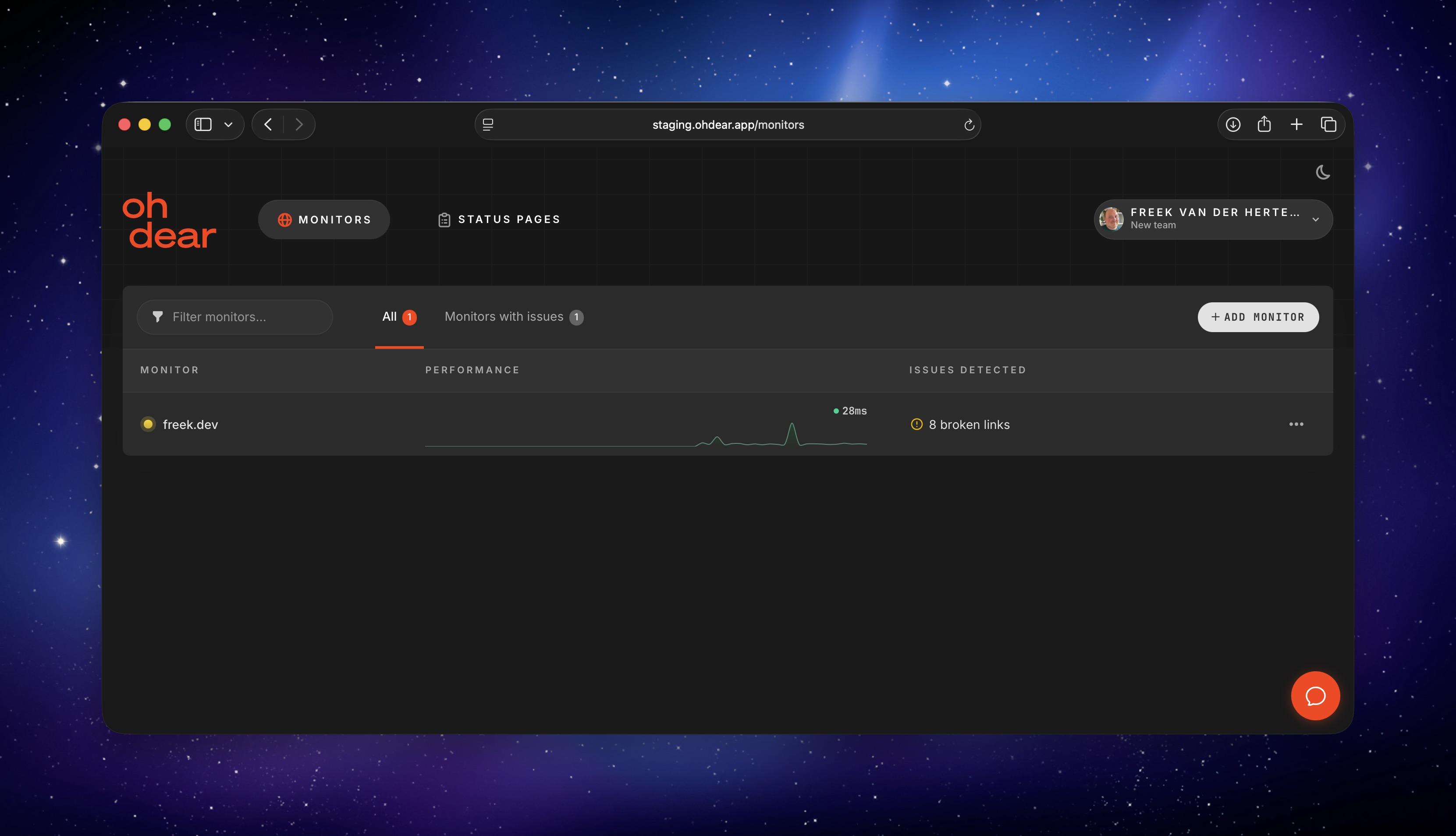Reload the page via the refresh icon
Image resolution: width=1456 pixels, height=836 pixels.
click(969, 125)
